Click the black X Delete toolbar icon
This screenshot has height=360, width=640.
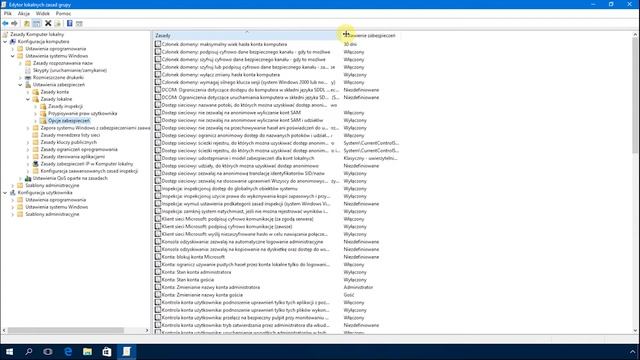point(48,24)
